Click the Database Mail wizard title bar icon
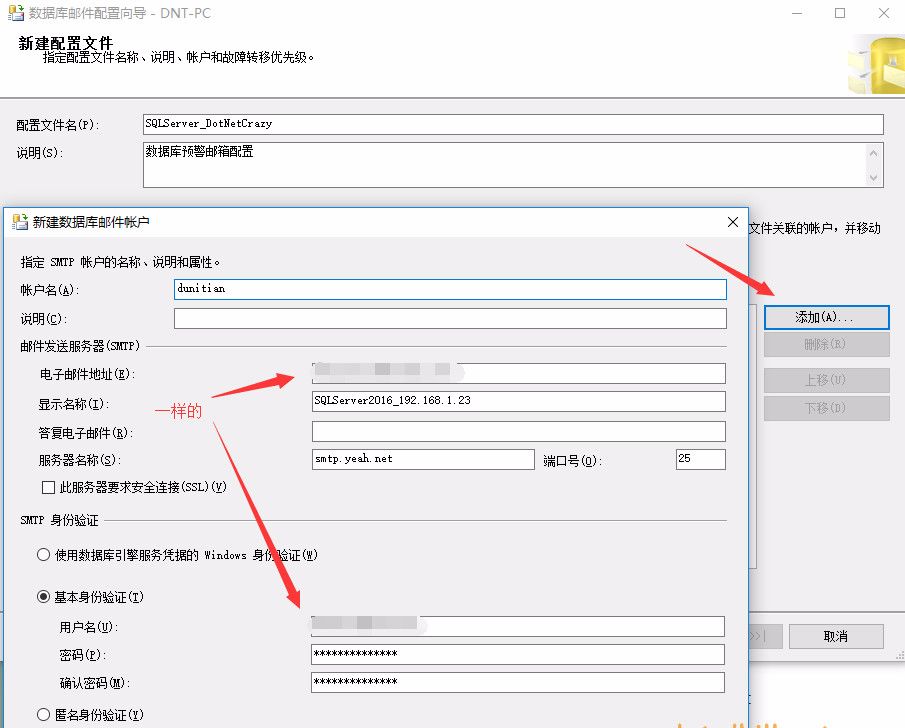Image resolution: width=905 pixels, height=728 pixels. click(16, 13)
